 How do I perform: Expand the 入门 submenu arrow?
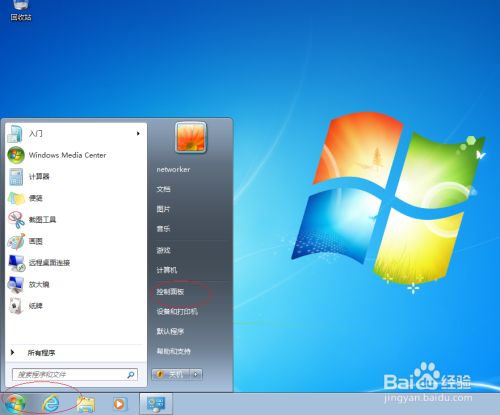pyautogui.click(x=138, y=134)
